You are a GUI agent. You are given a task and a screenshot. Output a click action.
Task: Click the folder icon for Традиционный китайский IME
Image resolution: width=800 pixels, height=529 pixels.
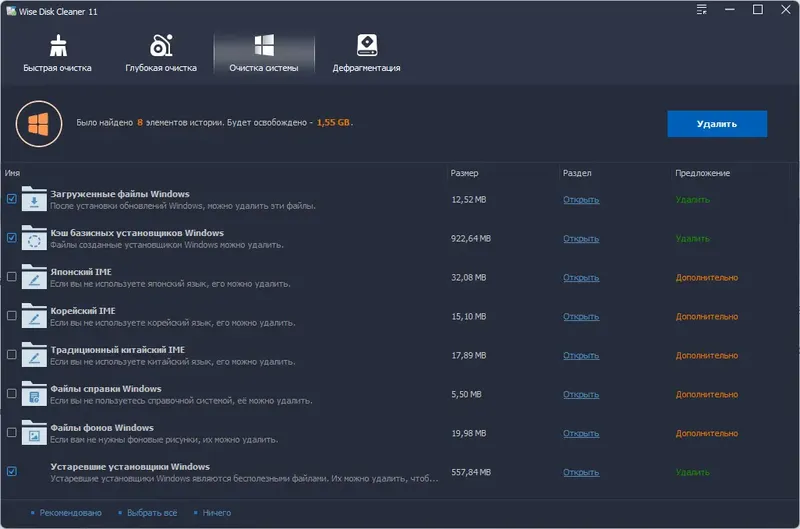(x=34, y=355)
